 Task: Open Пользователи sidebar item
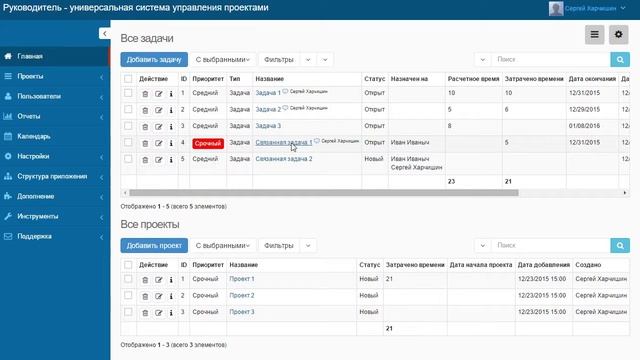click(55, 96)
